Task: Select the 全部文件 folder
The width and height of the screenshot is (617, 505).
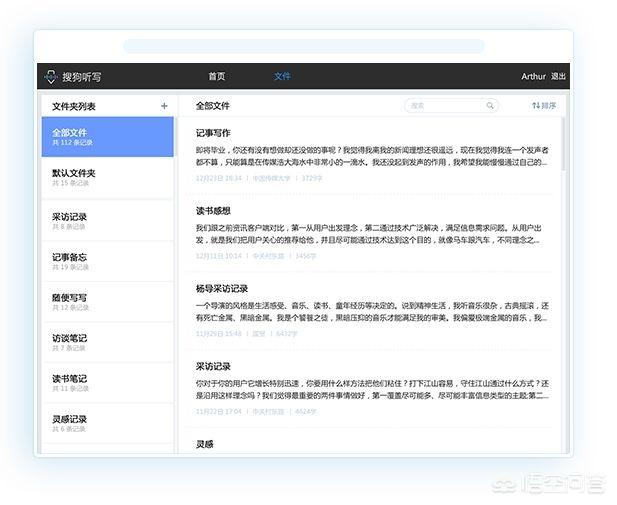Action: pyautogui.click(x=107, y=137)
